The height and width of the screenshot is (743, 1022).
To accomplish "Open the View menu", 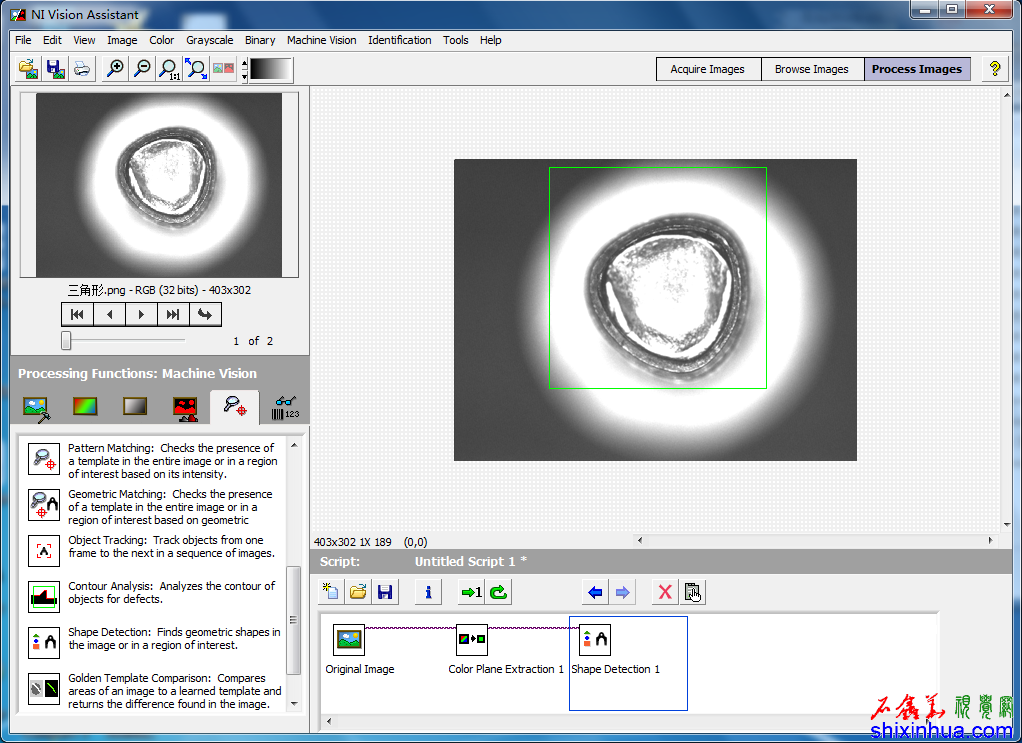I will [x=84, y=40].
